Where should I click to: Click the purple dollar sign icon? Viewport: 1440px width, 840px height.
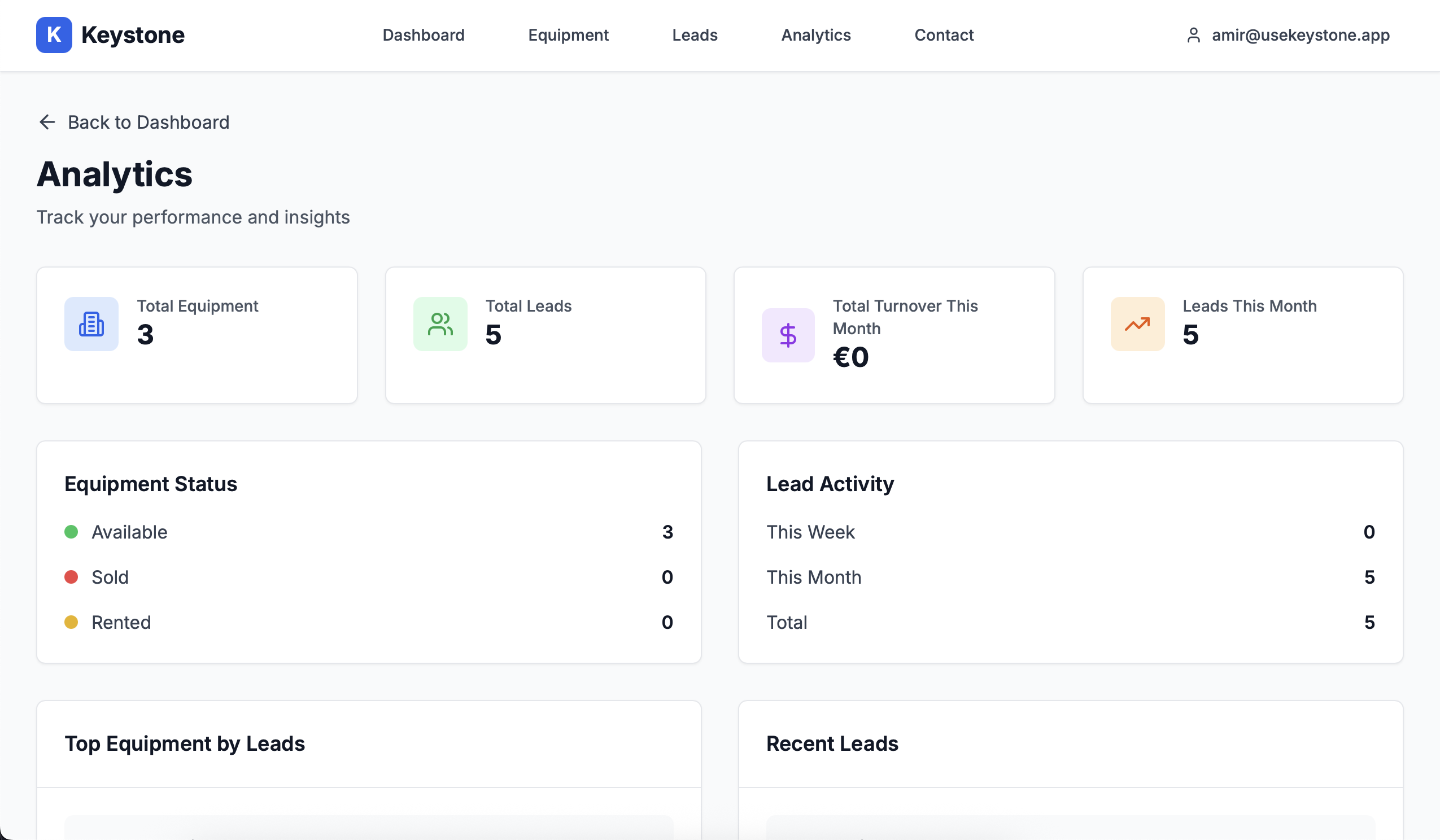tap(787, 335)
